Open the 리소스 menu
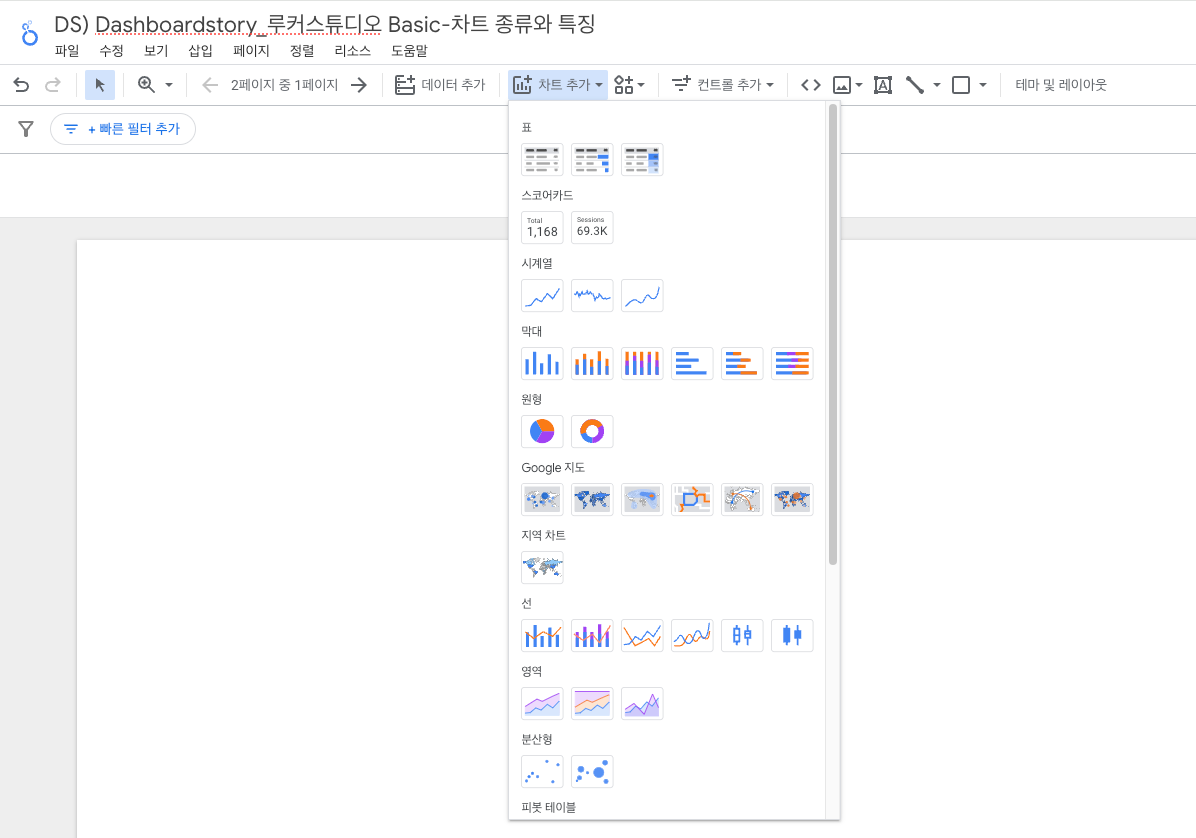Viewport: 1196px width, 838px height. 352,51
